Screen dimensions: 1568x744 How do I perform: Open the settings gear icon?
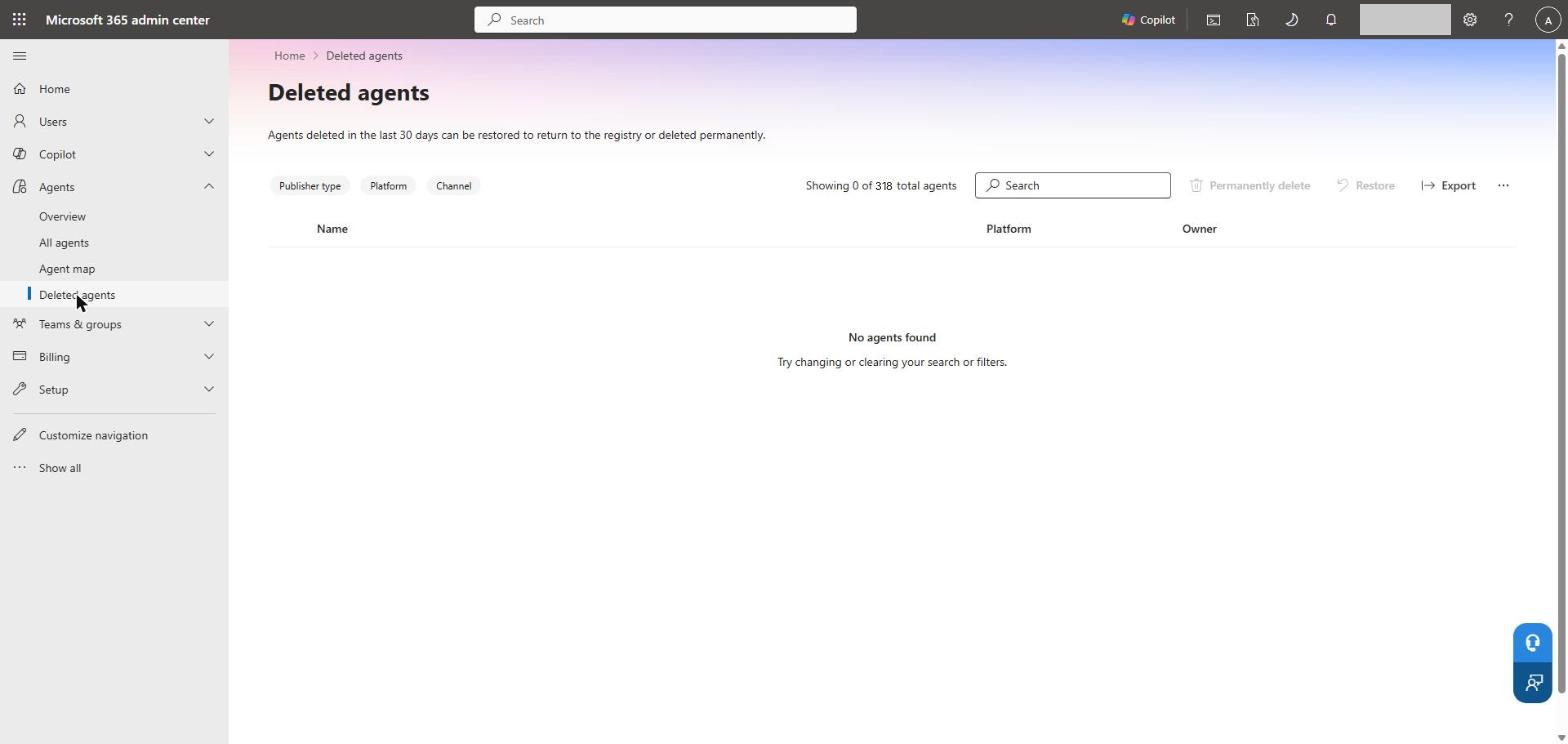[x=1470, y=20]
